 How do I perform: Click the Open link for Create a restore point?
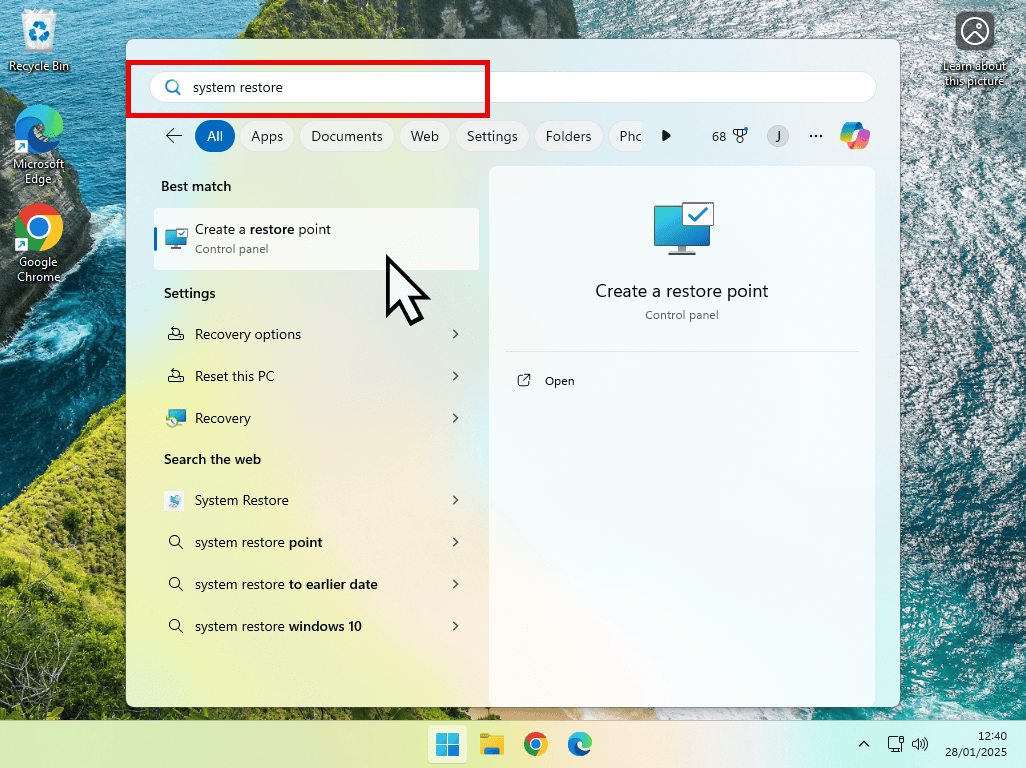pyautogui.click(x=545, y=380)
